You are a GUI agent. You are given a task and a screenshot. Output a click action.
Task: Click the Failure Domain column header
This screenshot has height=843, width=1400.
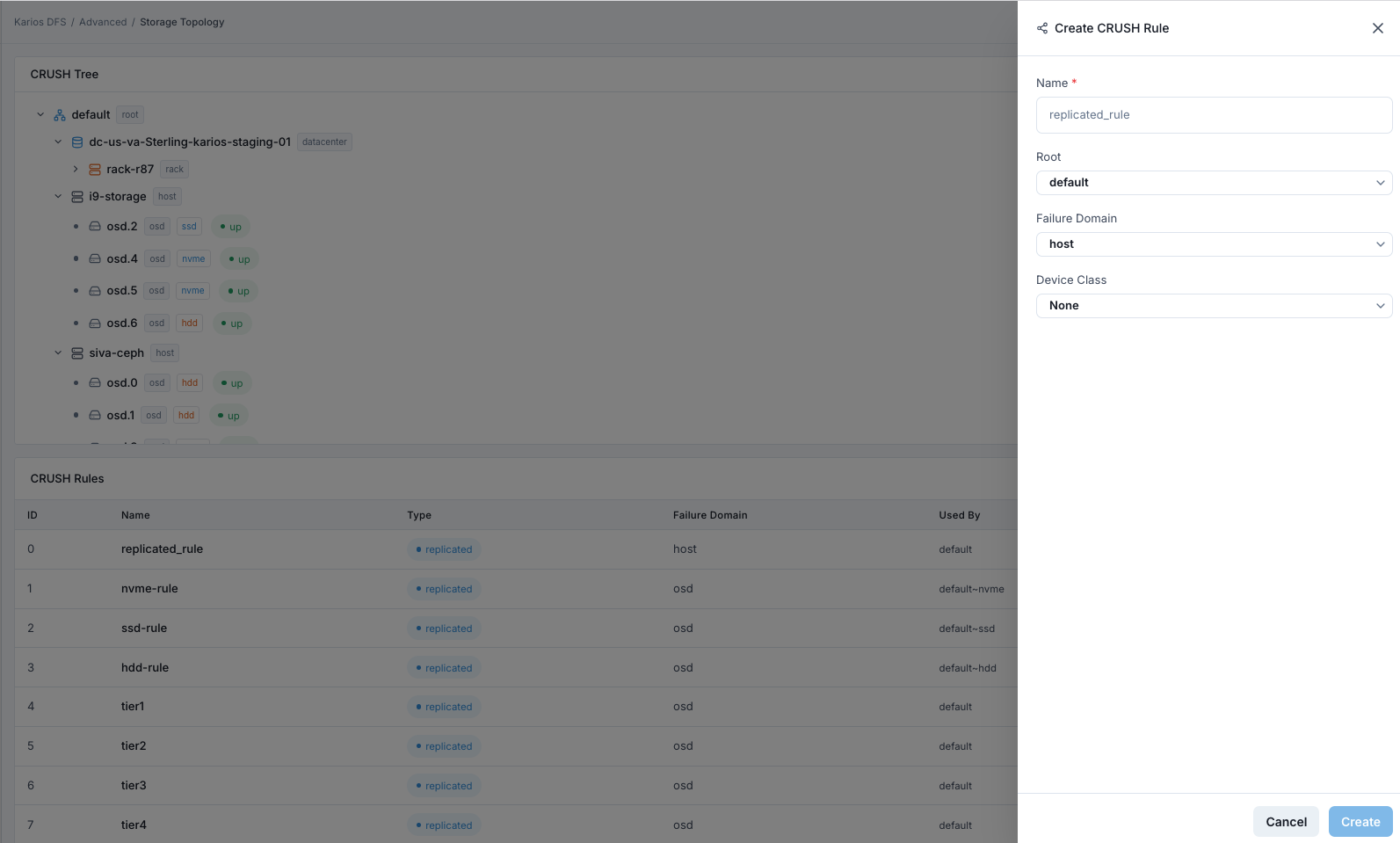click(710, 515)
